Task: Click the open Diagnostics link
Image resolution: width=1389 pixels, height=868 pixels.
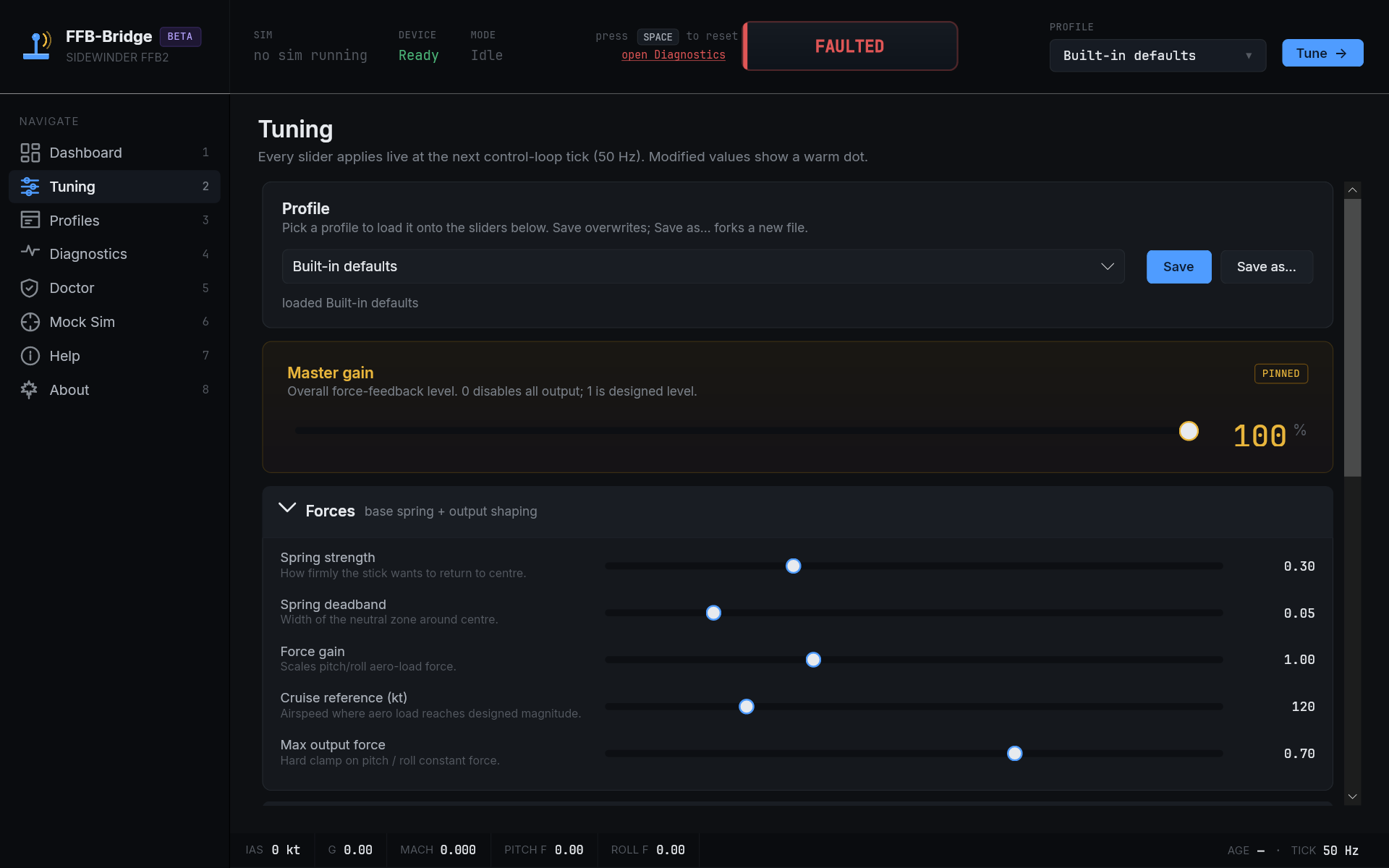Action: [x=673, y=55]
